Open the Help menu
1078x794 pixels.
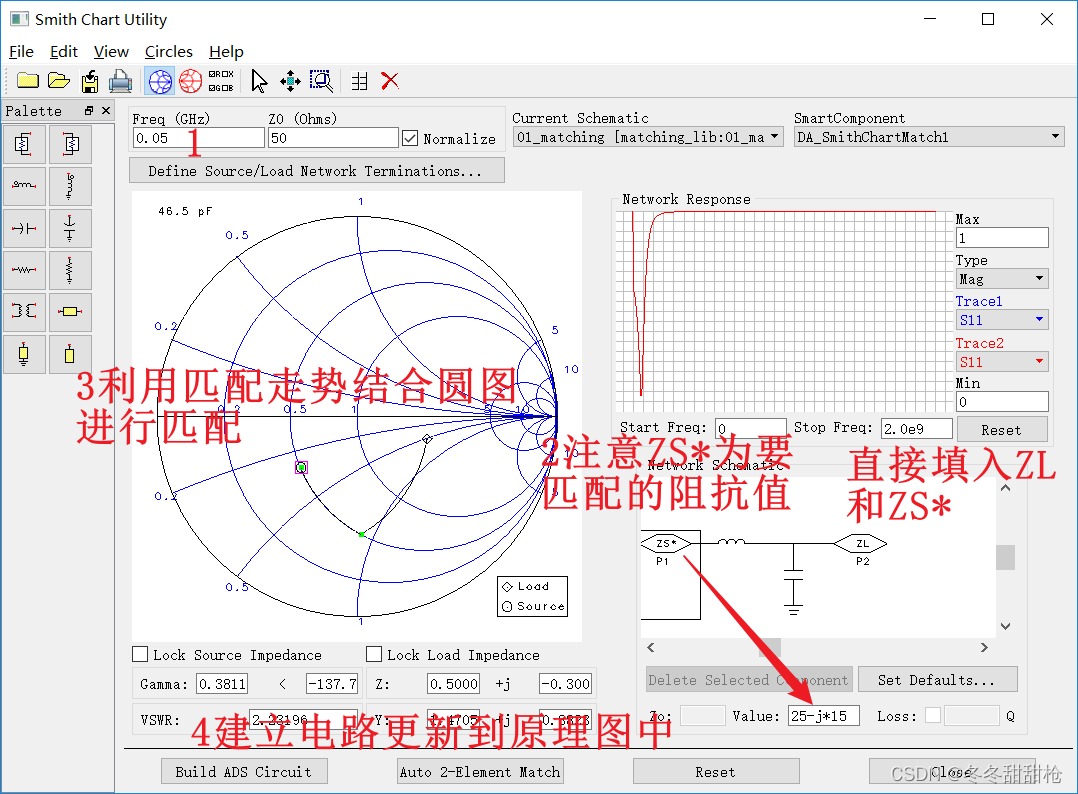click(226, 52)
